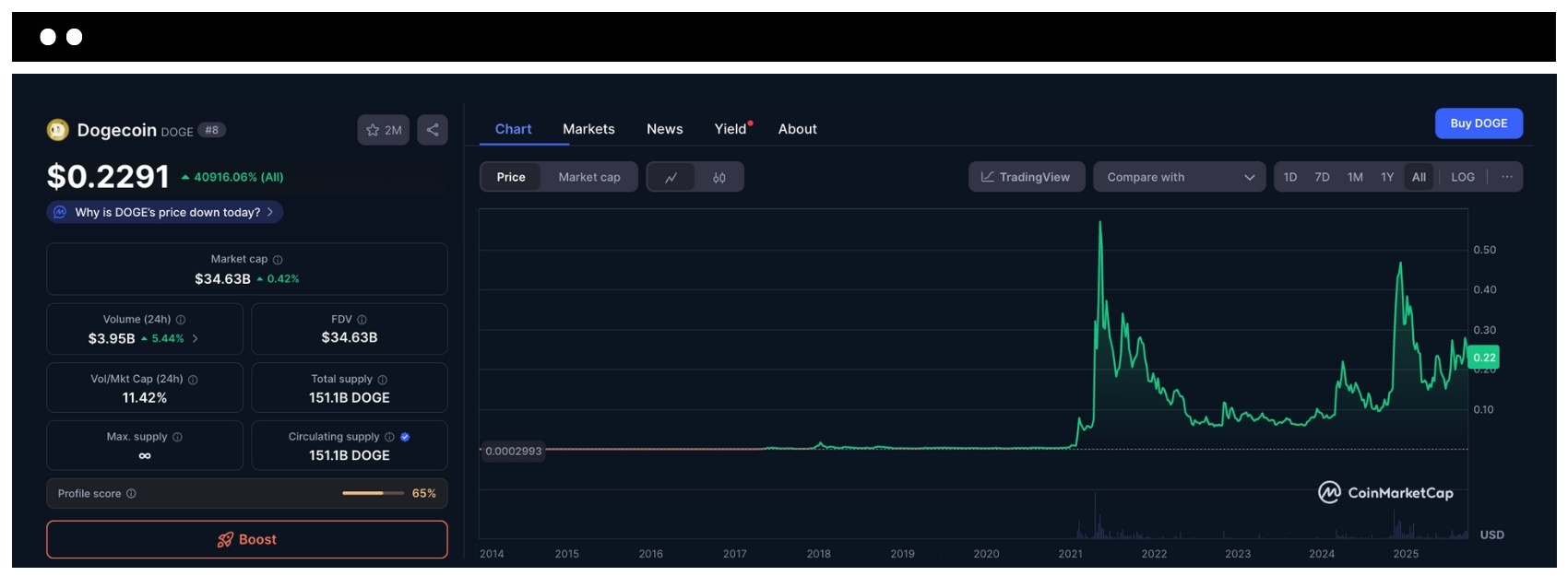
Task: Click the 0.50 label on the price axis
Action: [x=1485, y=250]
